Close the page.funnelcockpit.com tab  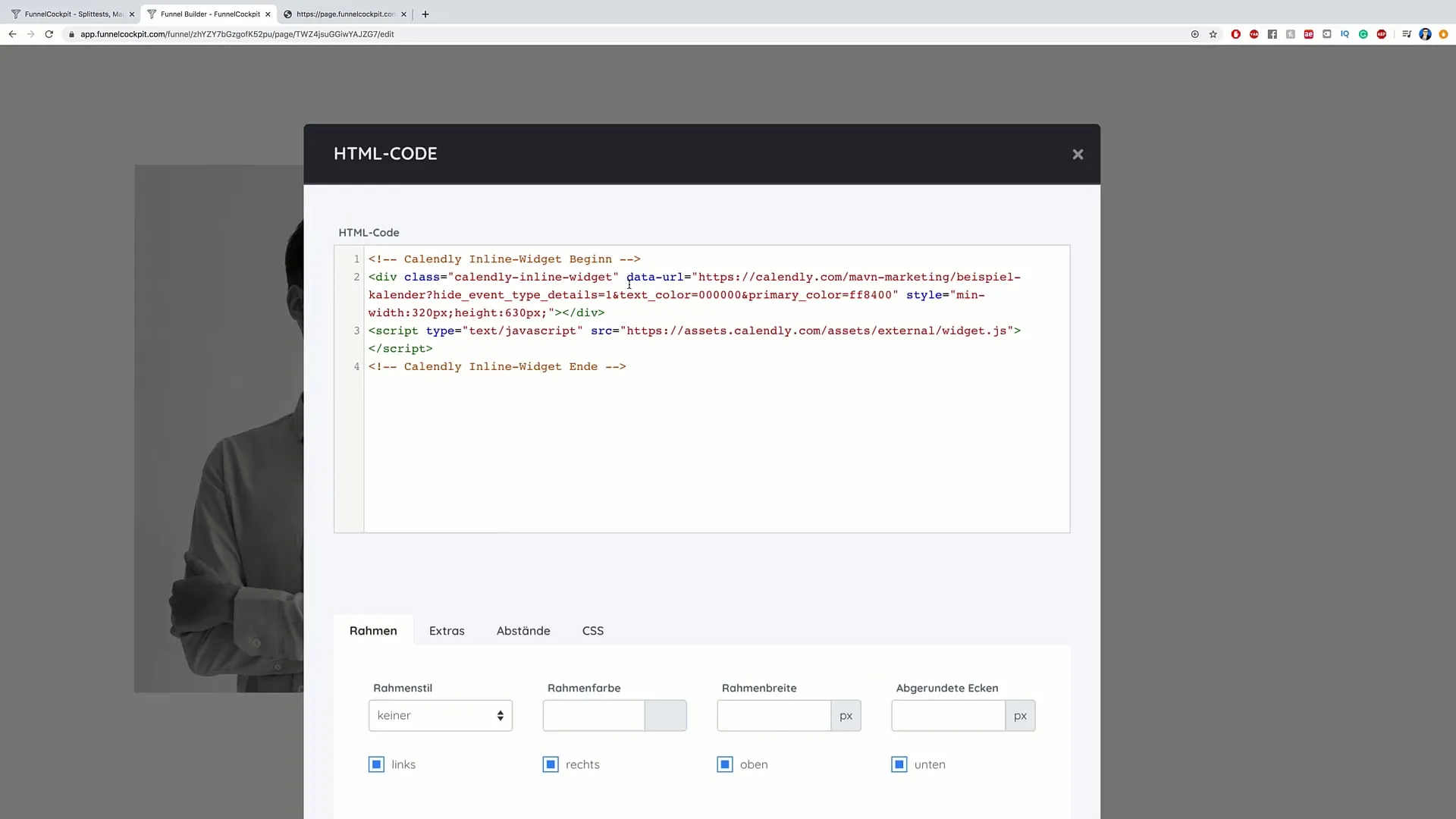[x=403, y=14]
